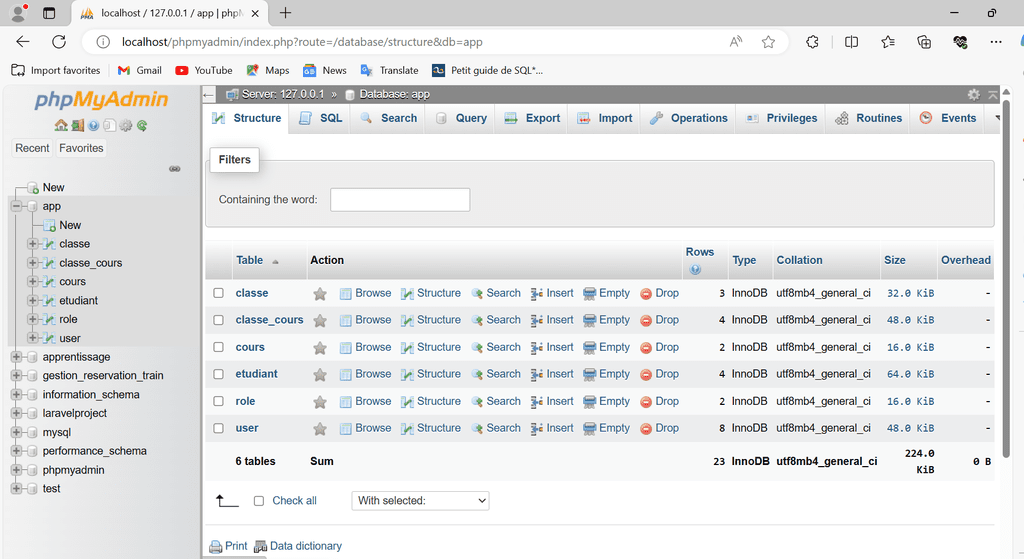Viewport: 1024px width, 559px height.
Task: Open the phpMyAdmin documentation icon
Action: pos(93,125)
